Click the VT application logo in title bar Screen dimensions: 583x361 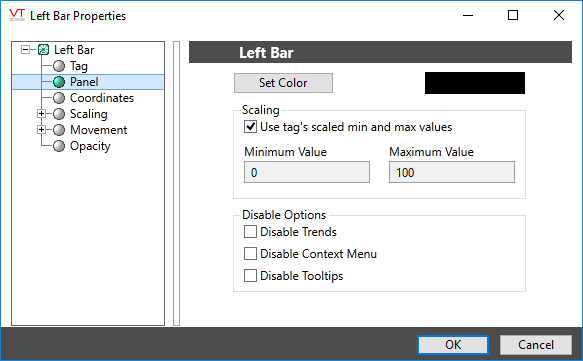click(x=17, y=15)
